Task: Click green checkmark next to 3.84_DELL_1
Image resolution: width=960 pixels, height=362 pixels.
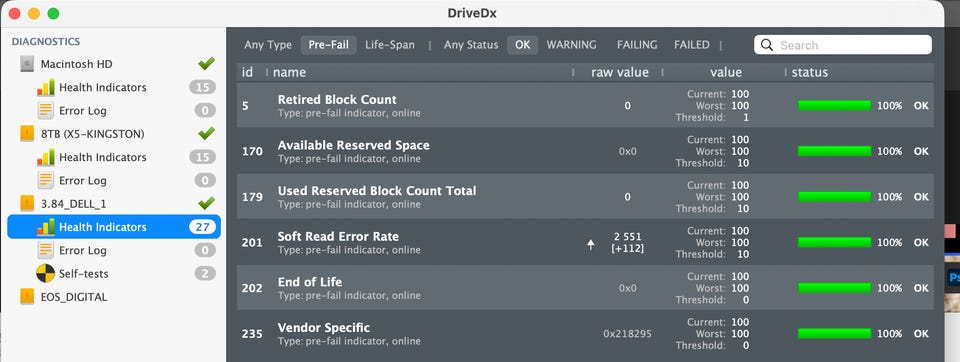Action: point(207,203)
